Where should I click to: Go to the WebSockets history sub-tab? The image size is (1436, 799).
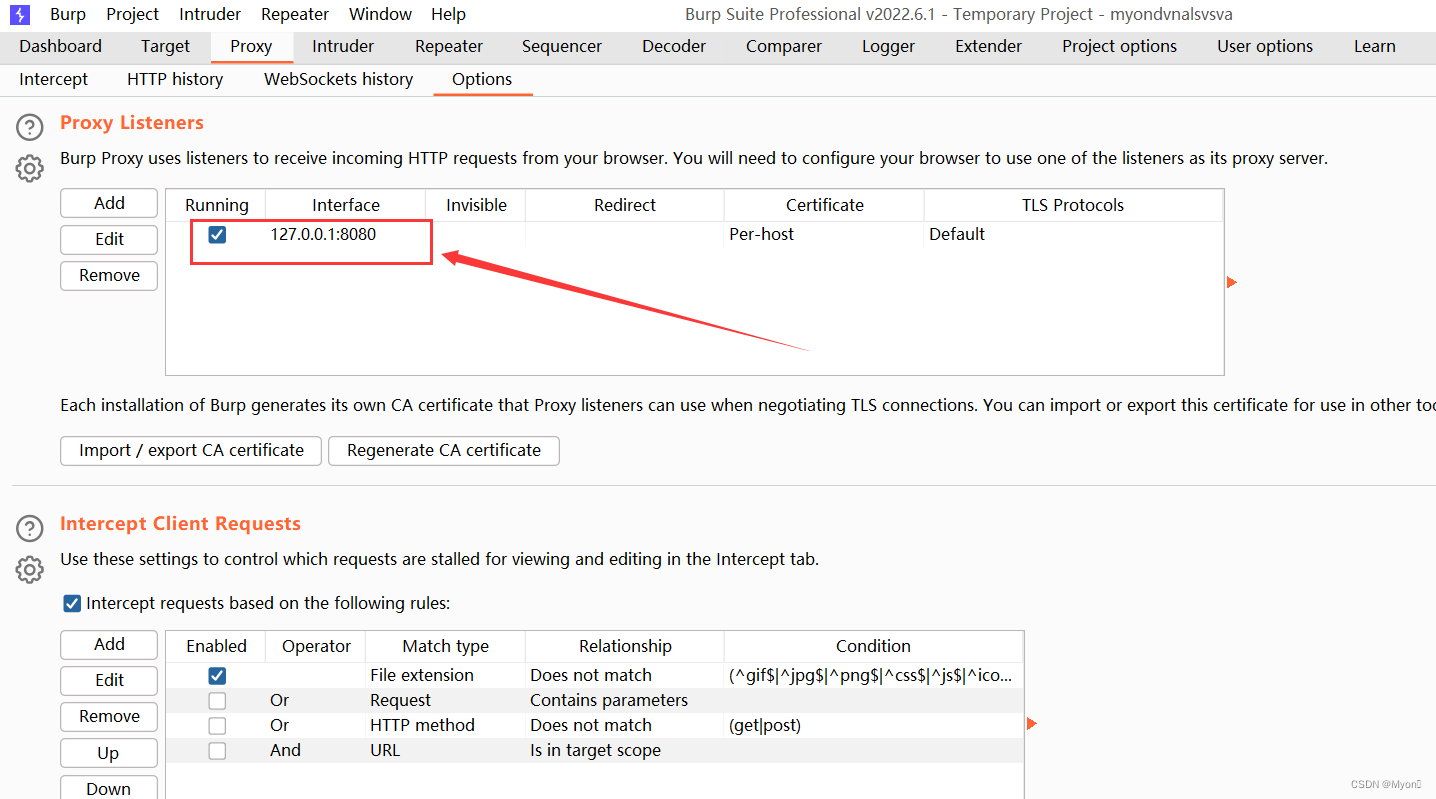(x=338, y=79)
